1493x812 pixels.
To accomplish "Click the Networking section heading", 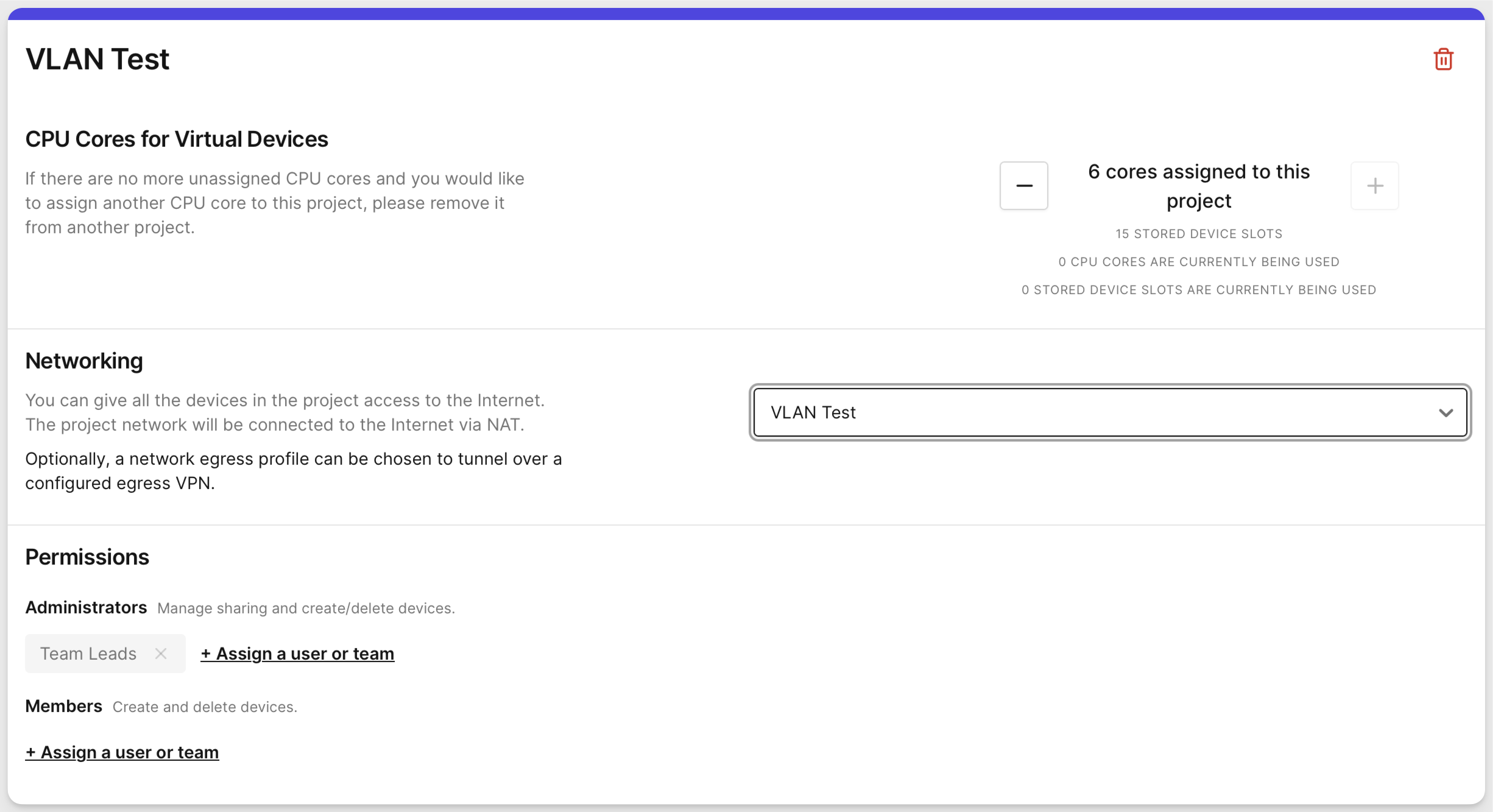I will tap(84, 361).
